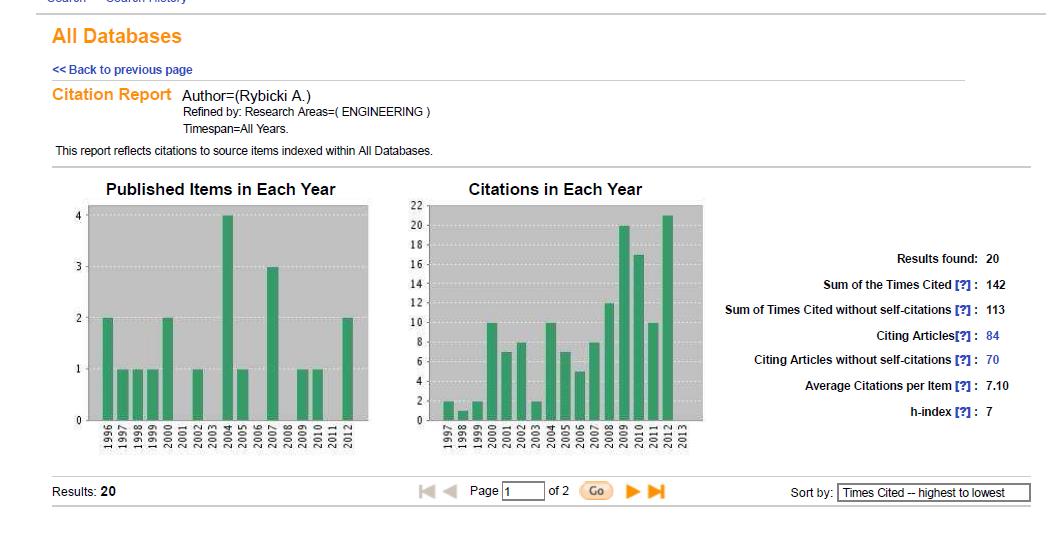Focus the page number input field

(x=523, y=491)
